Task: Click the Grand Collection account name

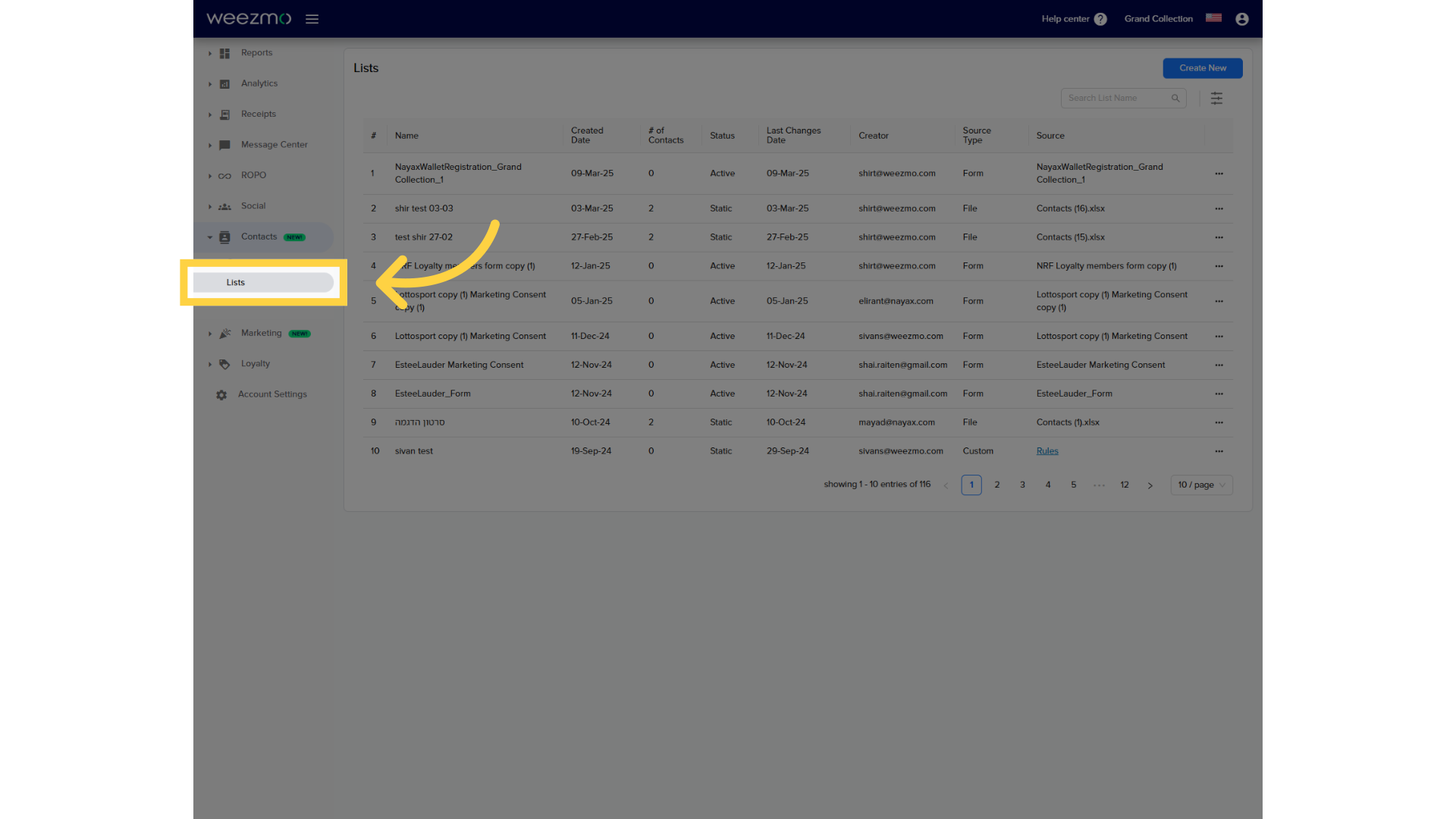Action: point(1158,19)
